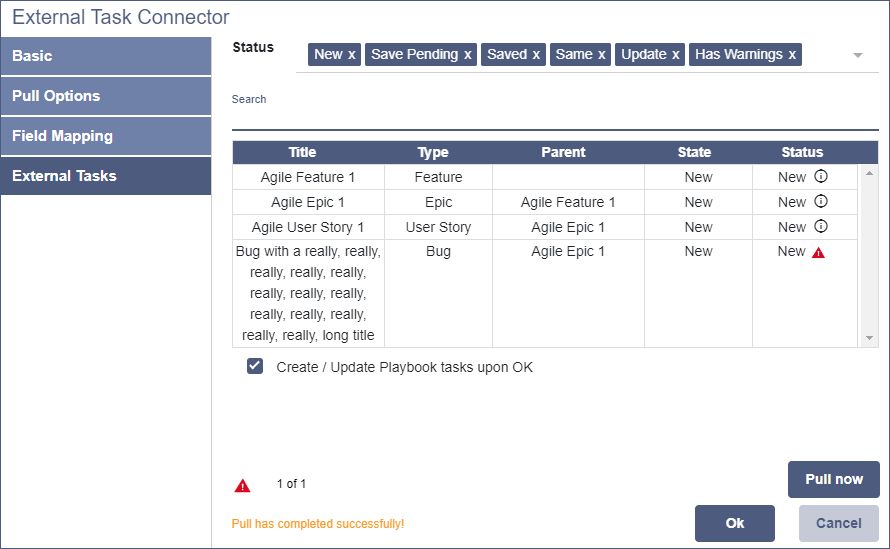890x549 pixels.
Task: Click table scrollbar down arrow
Action: 869,338
